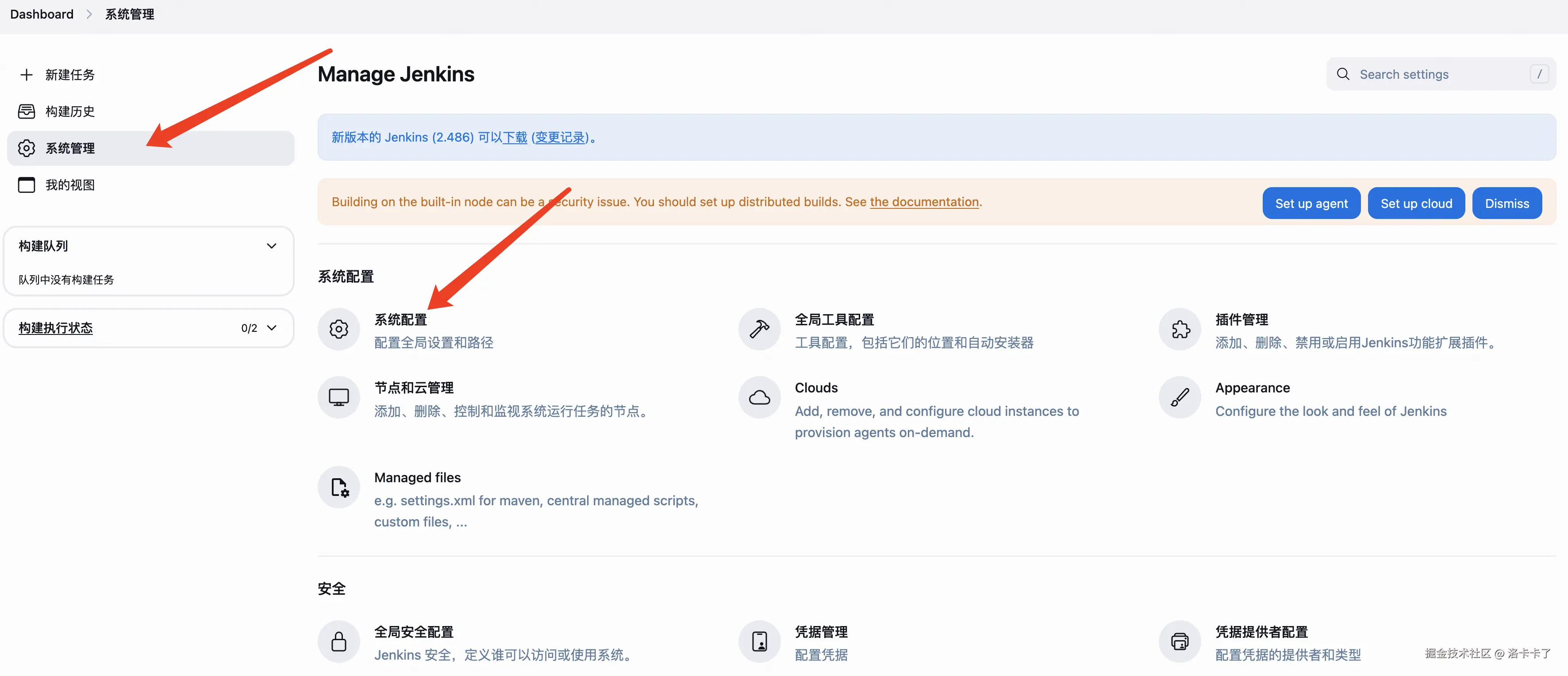This screenshot has height=676, width=1568.
Task: Open Appearance paintbrush icon
Action: tap(1180, 397)
